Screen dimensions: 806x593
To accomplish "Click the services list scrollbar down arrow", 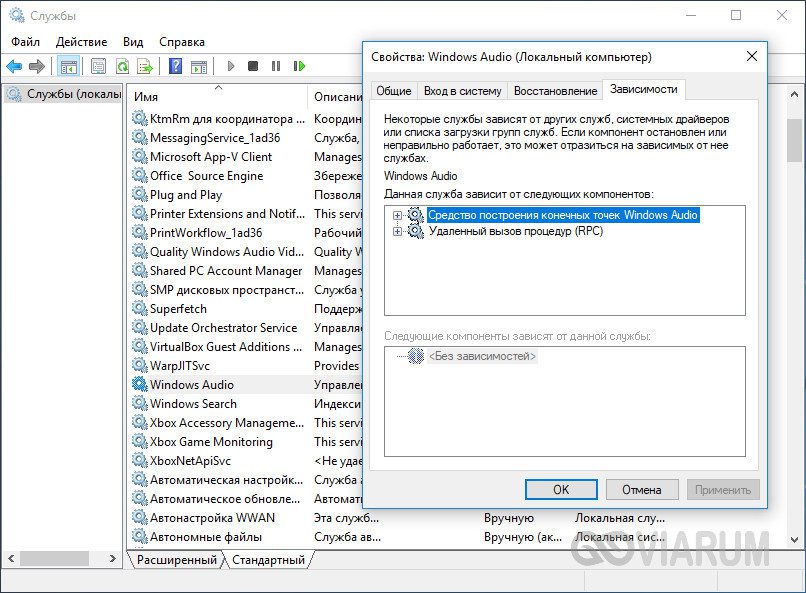I will pyautogui.click(x=794, y=540).
